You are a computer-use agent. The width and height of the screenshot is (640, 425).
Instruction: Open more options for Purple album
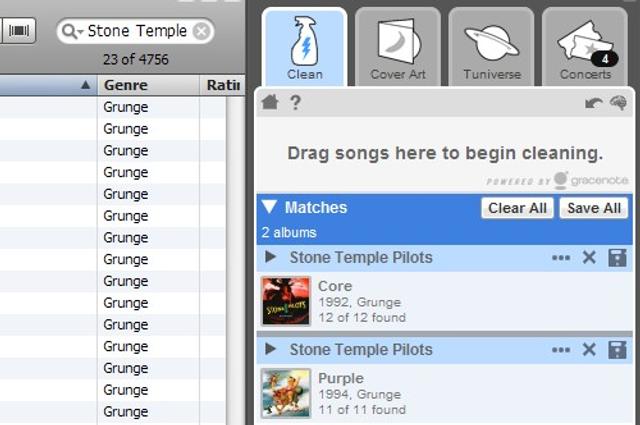point(561,350)
